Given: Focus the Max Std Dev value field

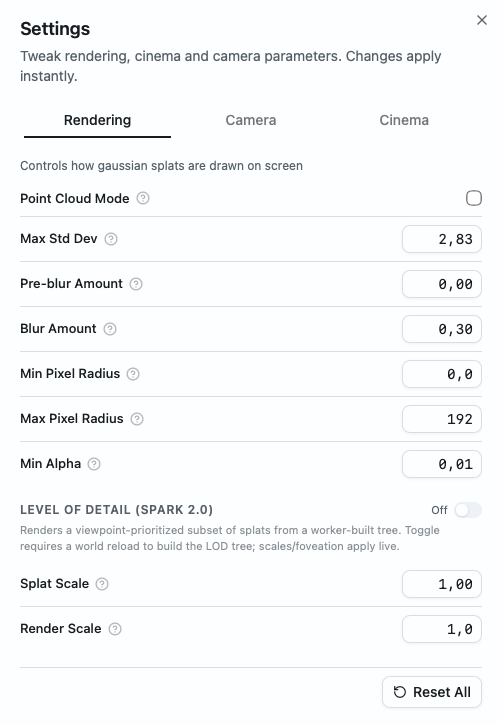Looking at the screenshot, I should (442, 239).
